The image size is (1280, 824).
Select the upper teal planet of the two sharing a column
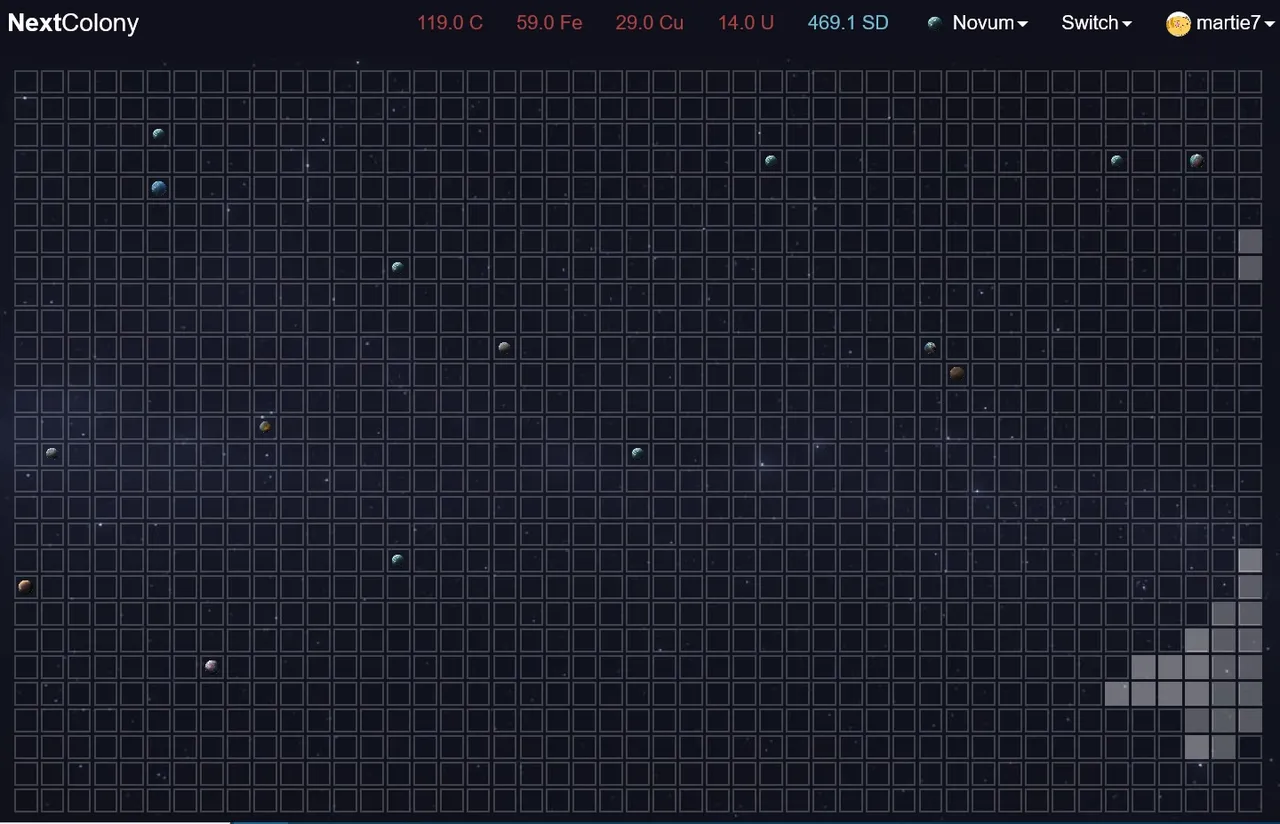tap(397, 267)
